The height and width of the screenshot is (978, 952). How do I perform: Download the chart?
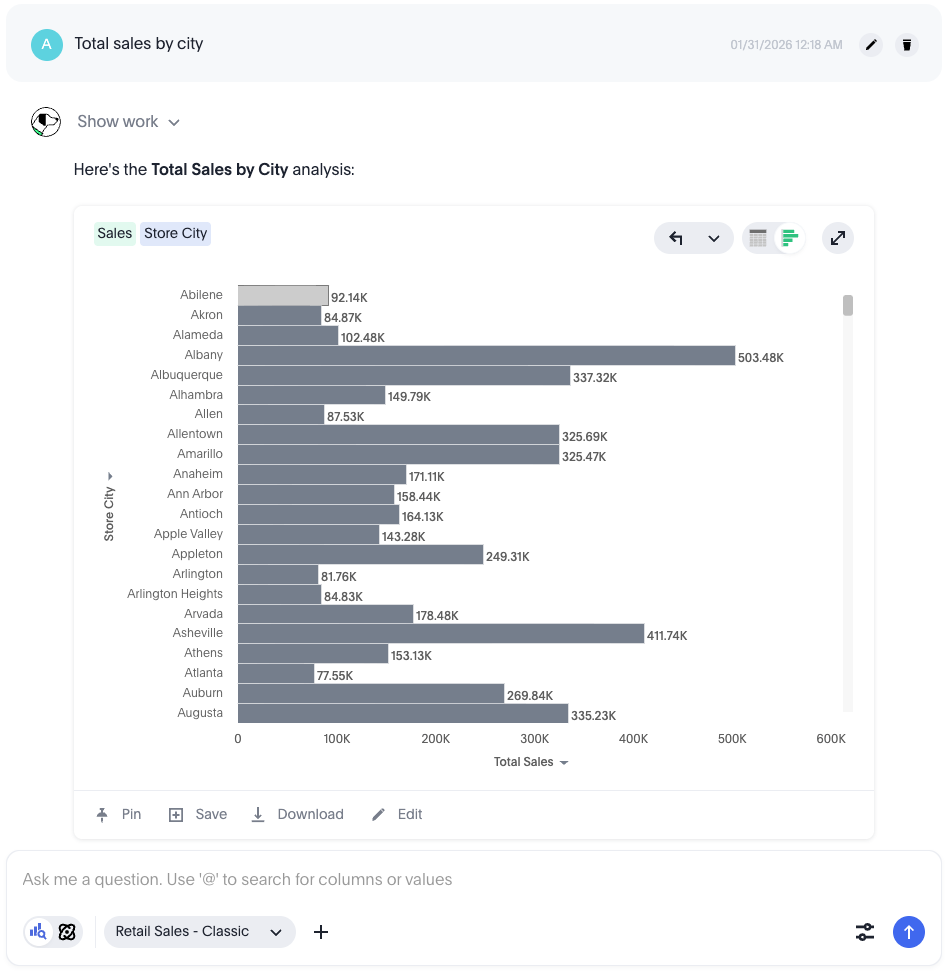[297, 815]
